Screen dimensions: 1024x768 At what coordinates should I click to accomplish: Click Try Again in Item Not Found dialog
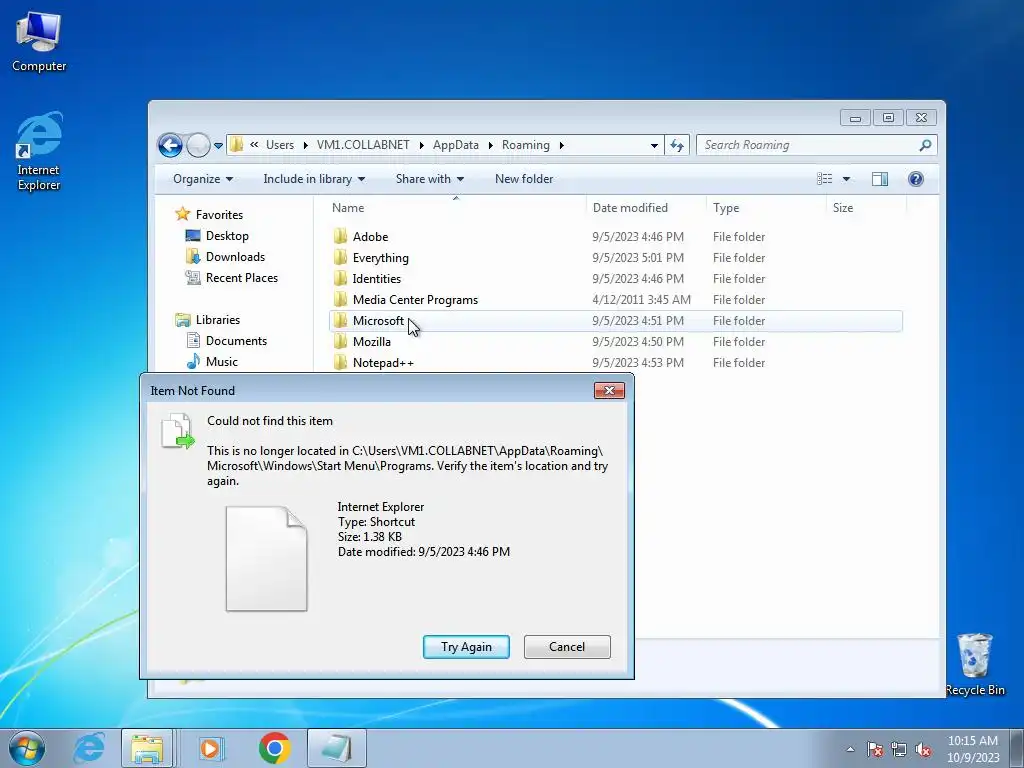[466, 647]
